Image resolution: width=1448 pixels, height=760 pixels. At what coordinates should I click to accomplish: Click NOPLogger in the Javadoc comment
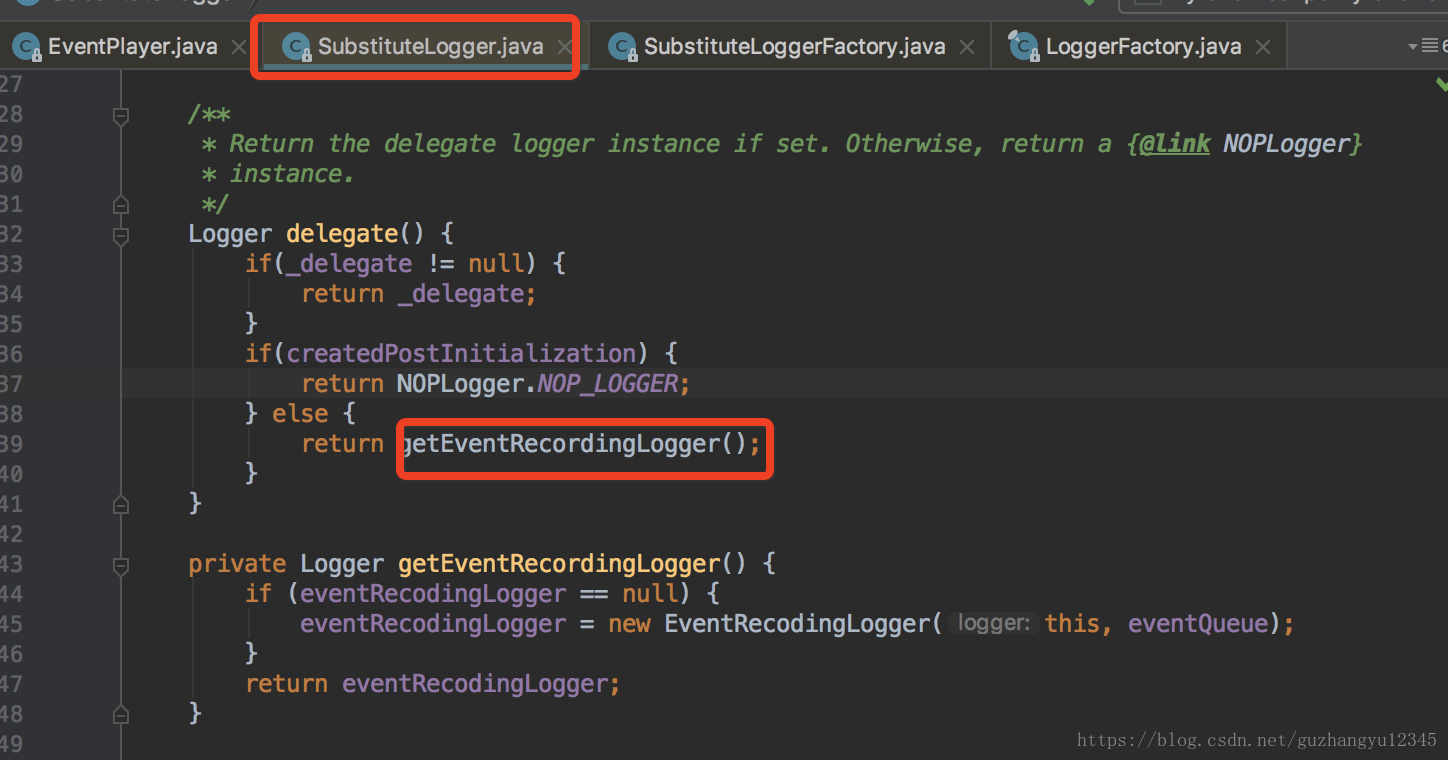click(x=1286, y=144)
